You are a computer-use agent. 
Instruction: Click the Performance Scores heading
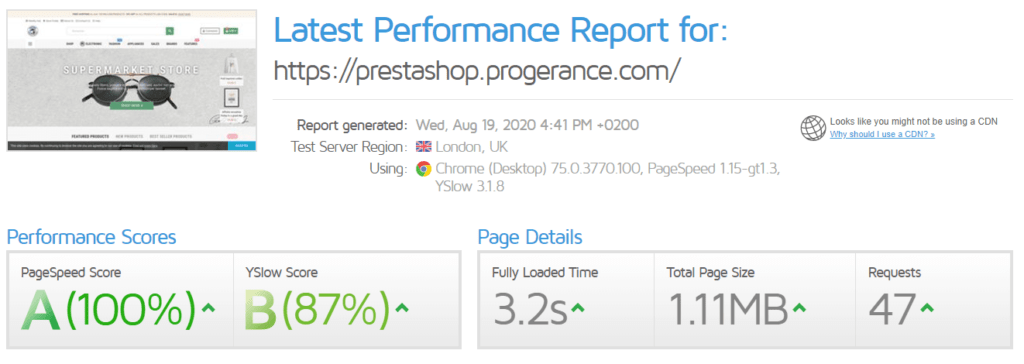click(x=91, y=237)
